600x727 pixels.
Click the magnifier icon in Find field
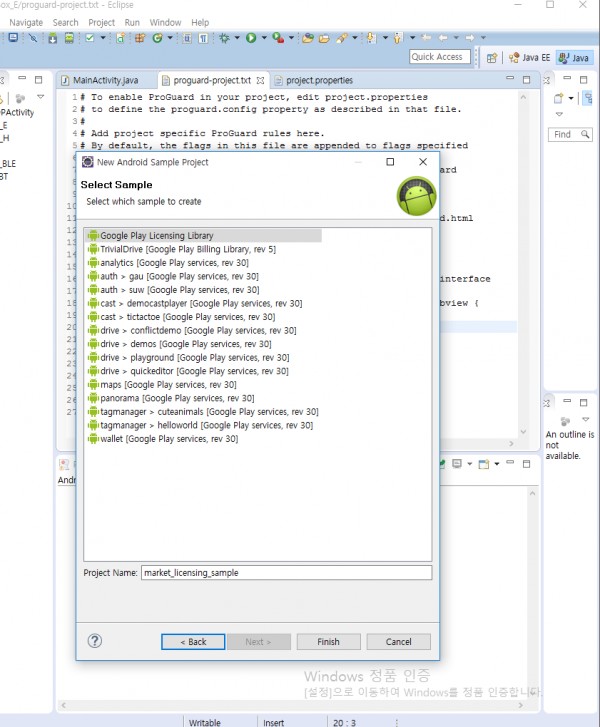(585, 134)
